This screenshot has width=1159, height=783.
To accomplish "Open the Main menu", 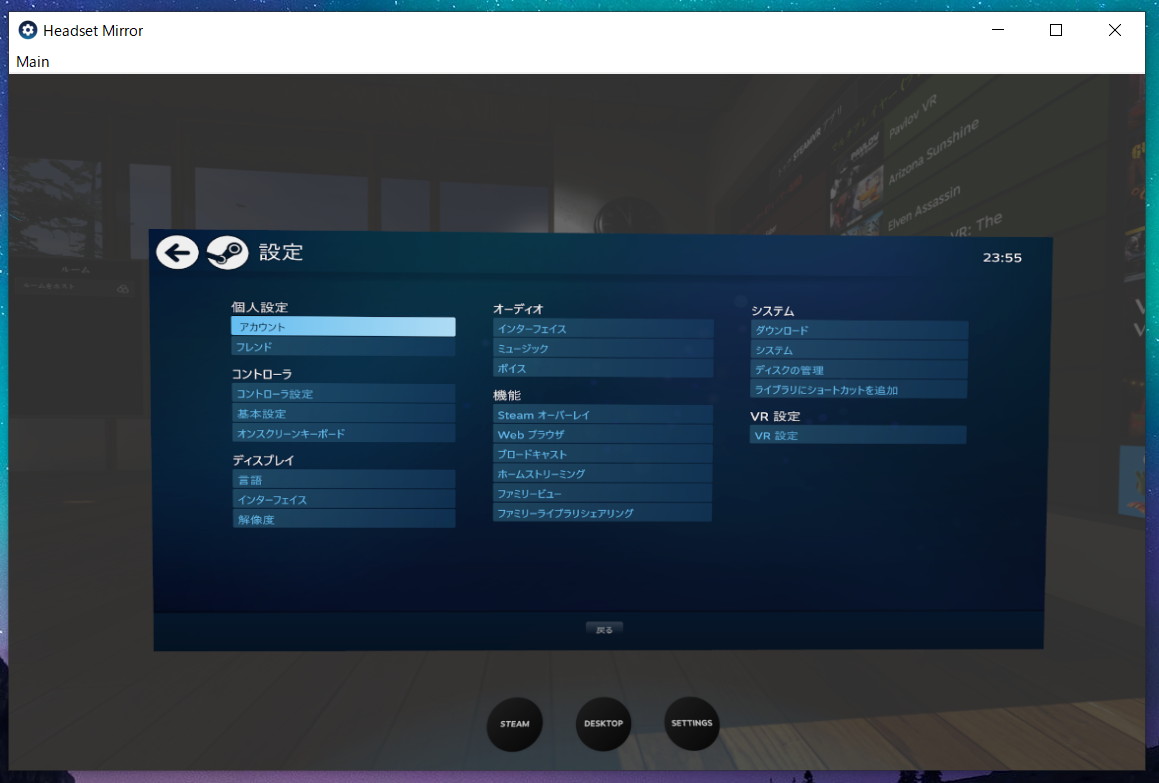I will pyautogui.click(x=33, y=62).
